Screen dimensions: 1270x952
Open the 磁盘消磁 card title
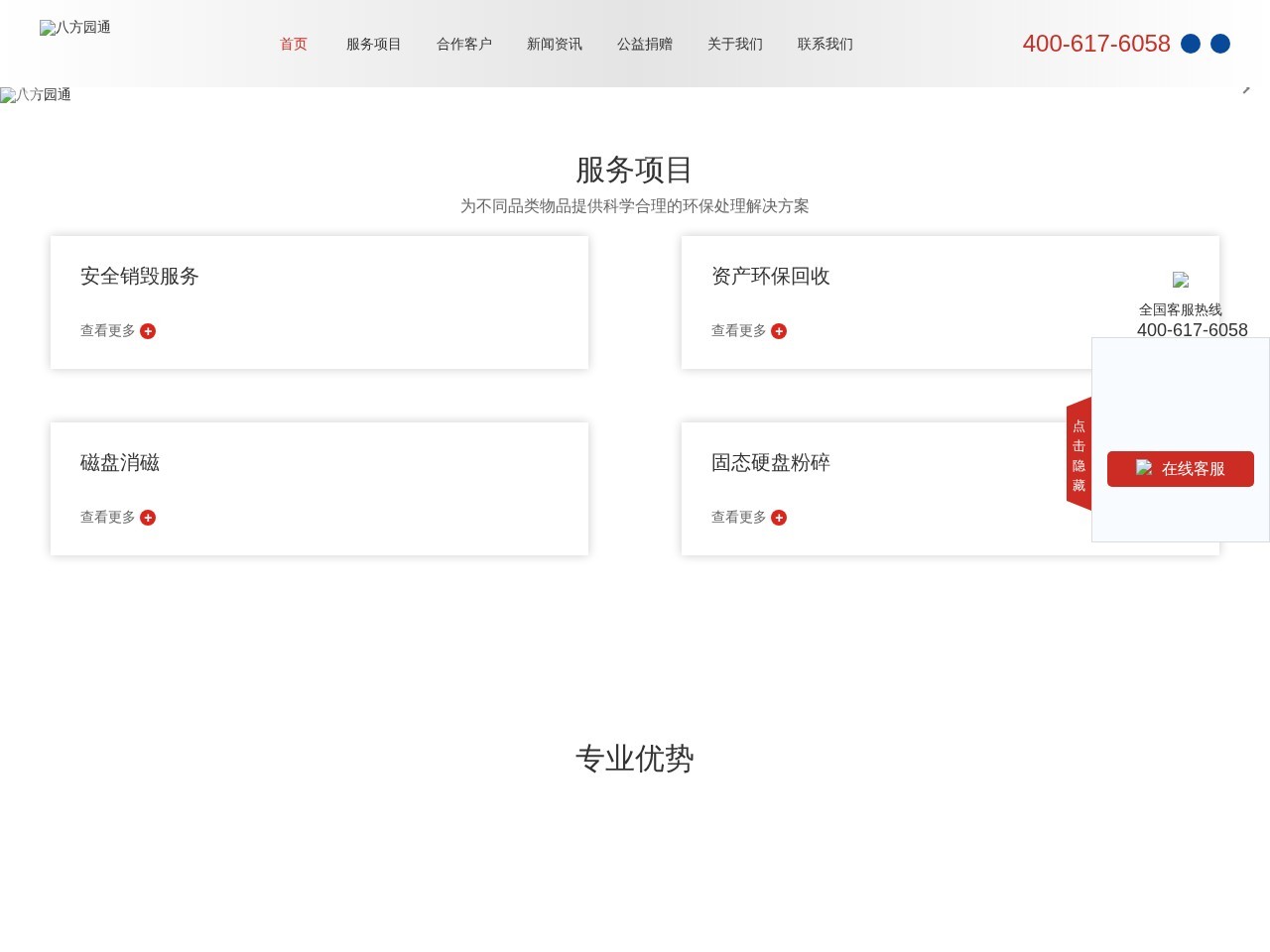coord(120,462)
